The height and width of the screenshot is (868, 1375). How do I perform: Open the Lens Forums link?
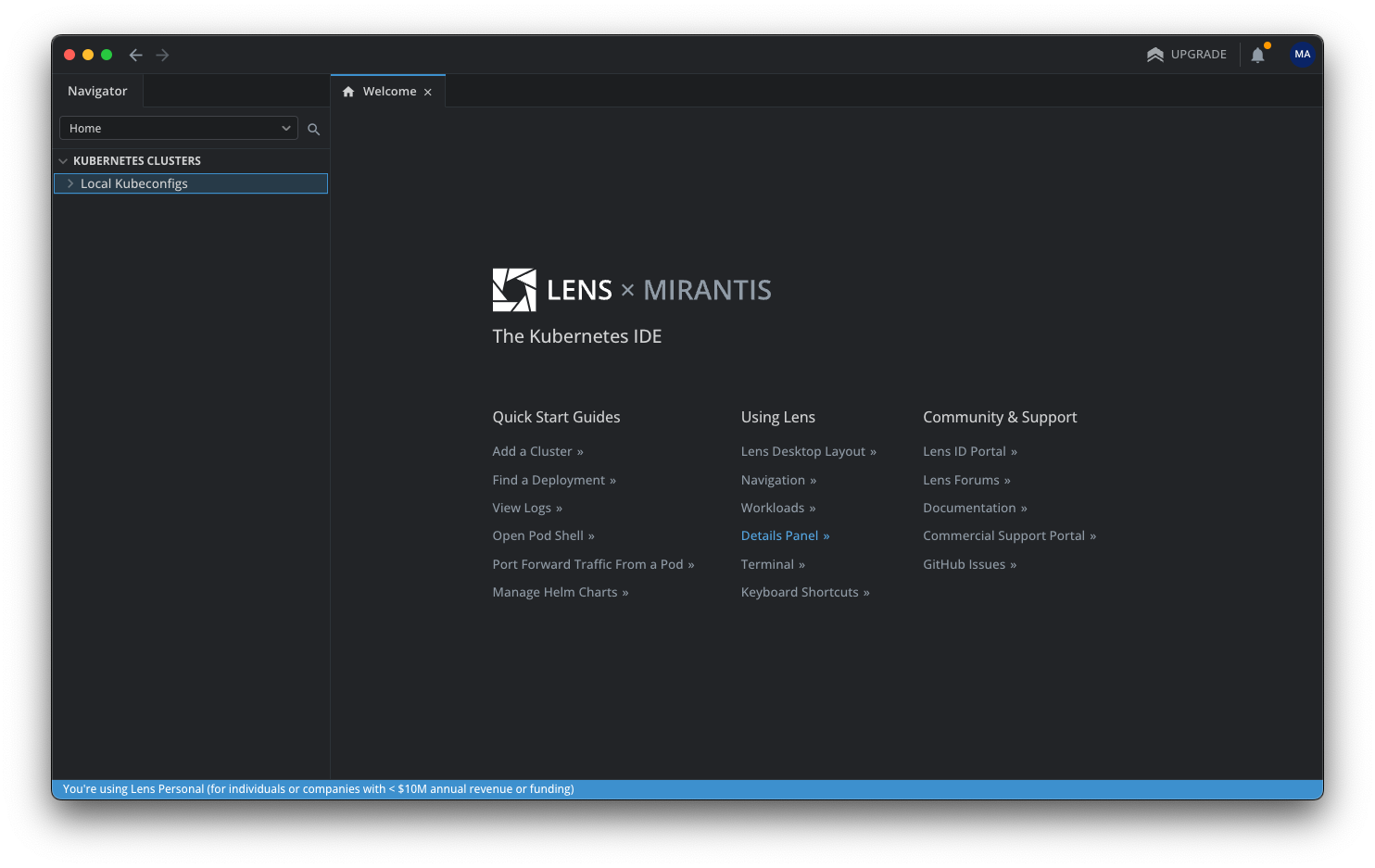point(967,480)
